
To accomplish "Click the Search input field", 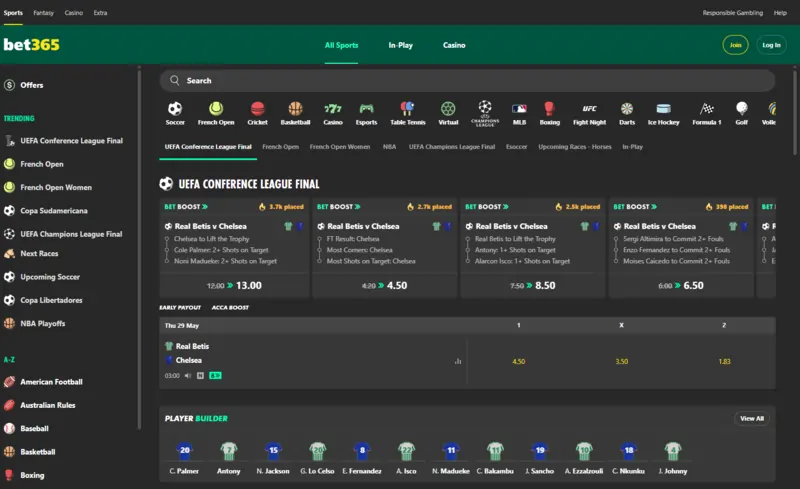I will click(467, 81).
